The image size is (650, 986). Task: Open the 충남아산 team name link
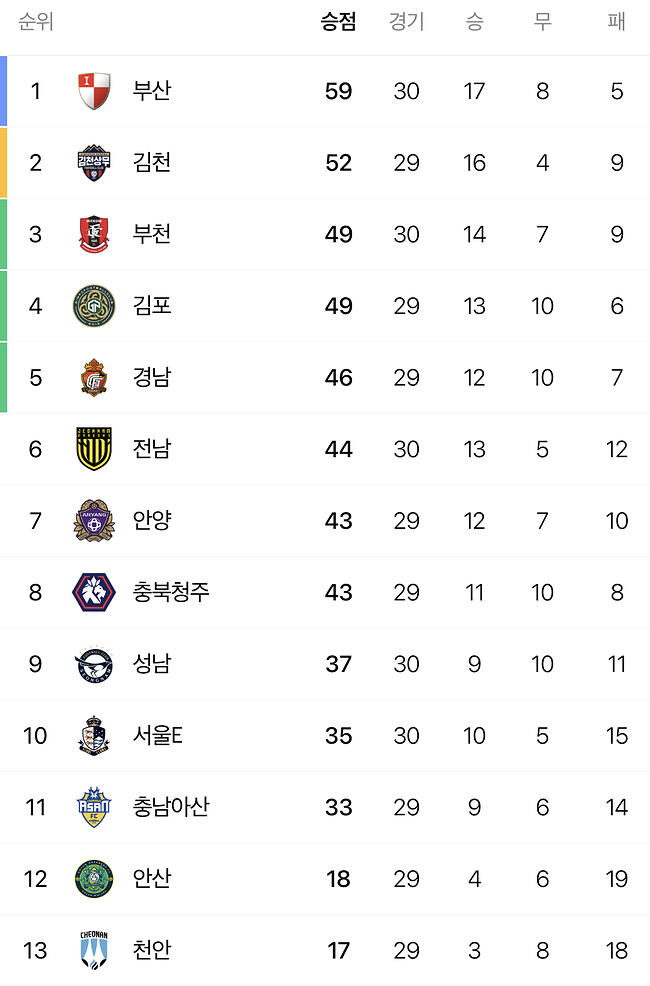coord(170,807)
